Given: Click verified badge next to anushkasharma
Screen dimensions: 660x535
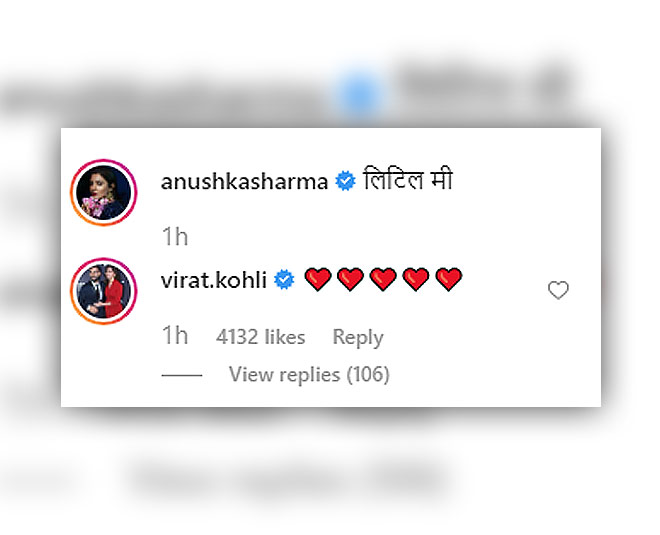Looking at the screenshot, I should pyautogui.click(x=345, y=181).
